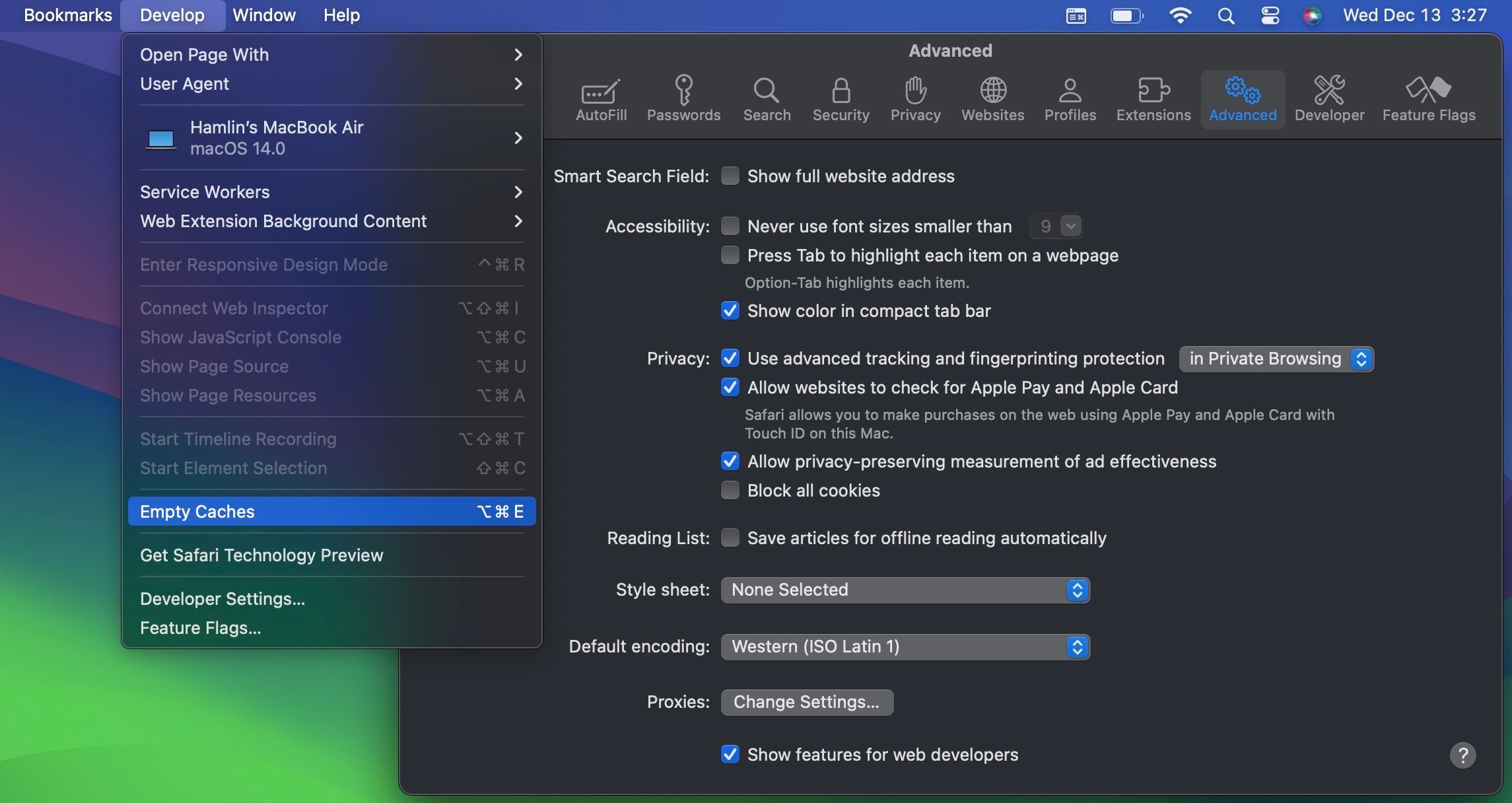Viewport: 1512px width, 803px height.
Task: Open the Privacy settings pane
Action: (915, 98)
